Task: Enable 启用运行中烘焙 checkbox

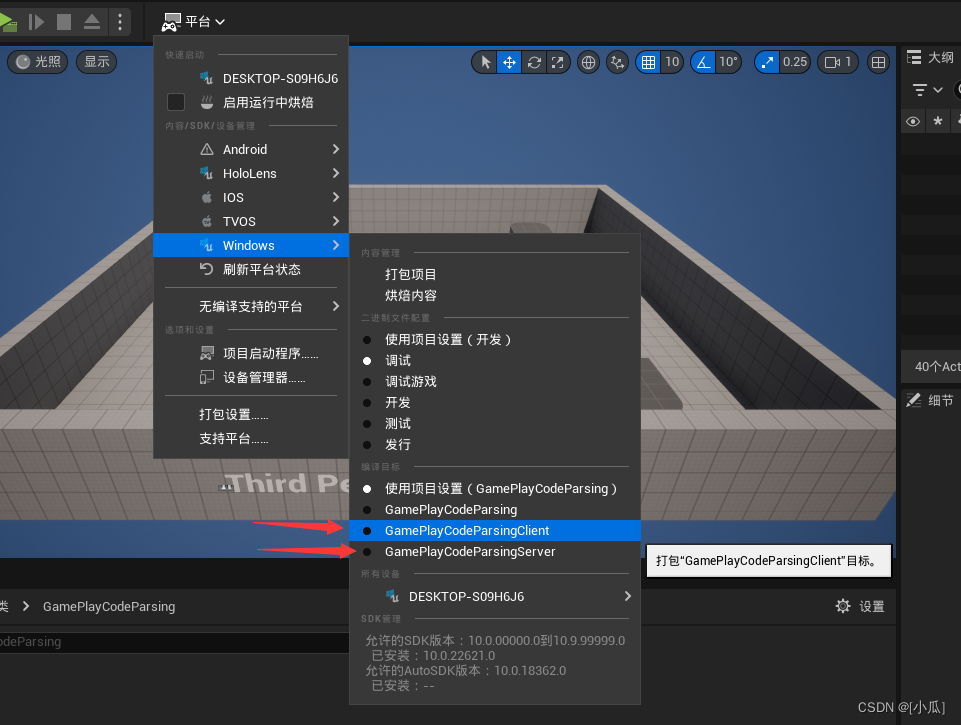Action: (176, 102)
